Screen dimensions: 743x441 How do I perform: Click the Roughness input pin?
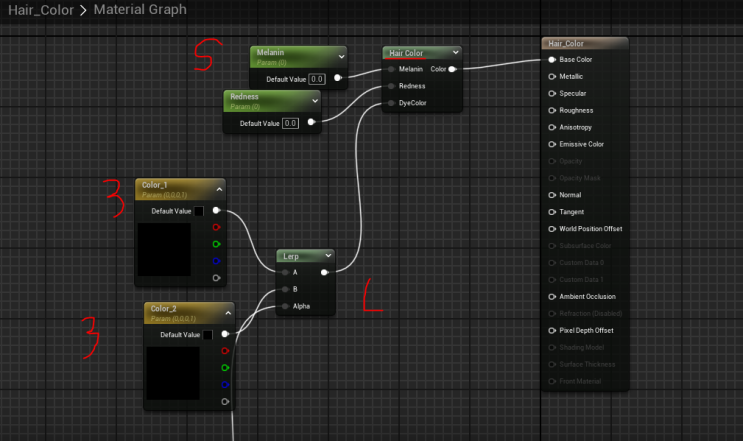click(x=552, y=110)
